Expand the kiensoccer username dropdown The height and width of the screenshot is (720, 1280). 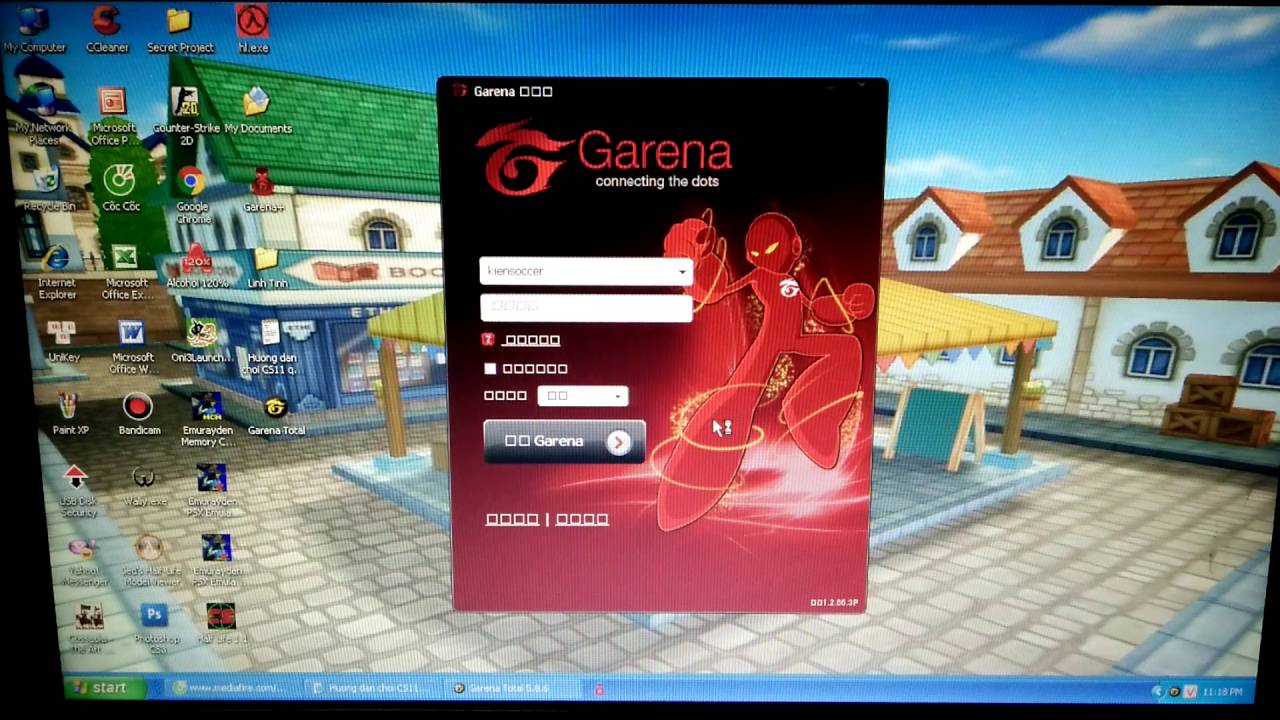click(x=683, y=271)
